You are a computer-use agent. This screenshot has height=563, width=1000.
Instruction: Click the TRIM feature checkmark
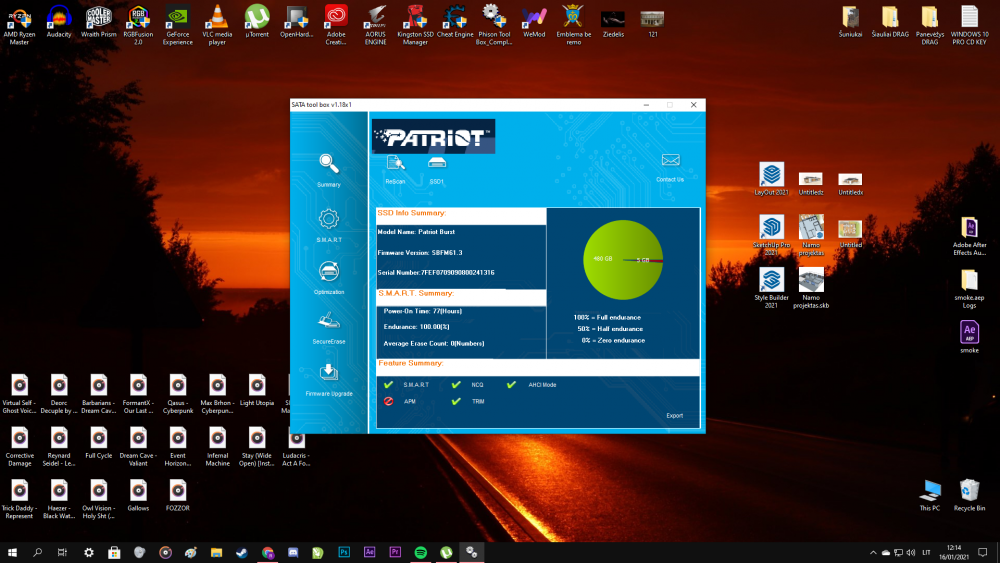click(456, 401)
